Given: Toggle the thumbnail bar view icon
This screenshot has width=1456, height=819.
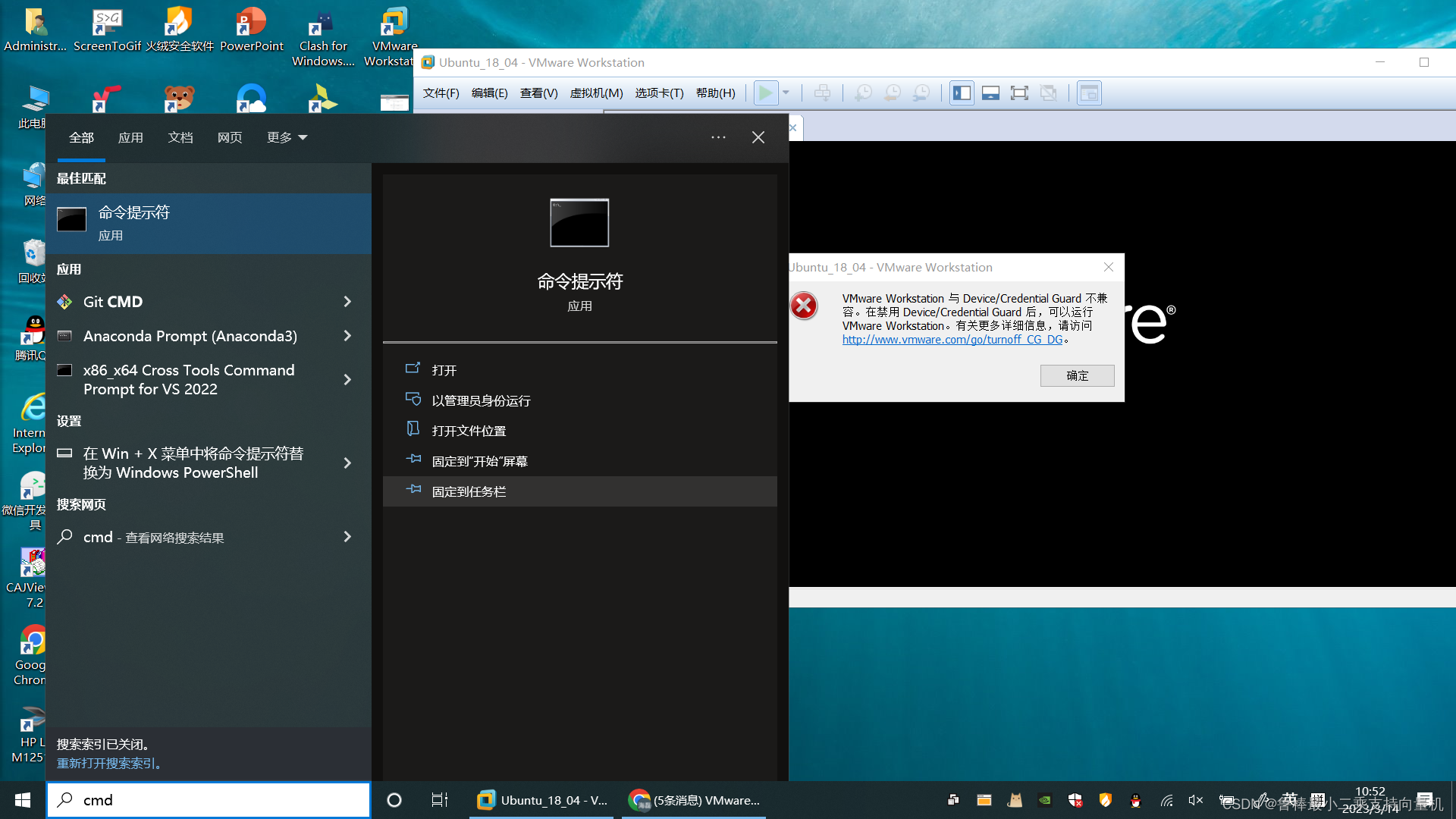Looking at the screenshot, I should click(x=990, y=93).
